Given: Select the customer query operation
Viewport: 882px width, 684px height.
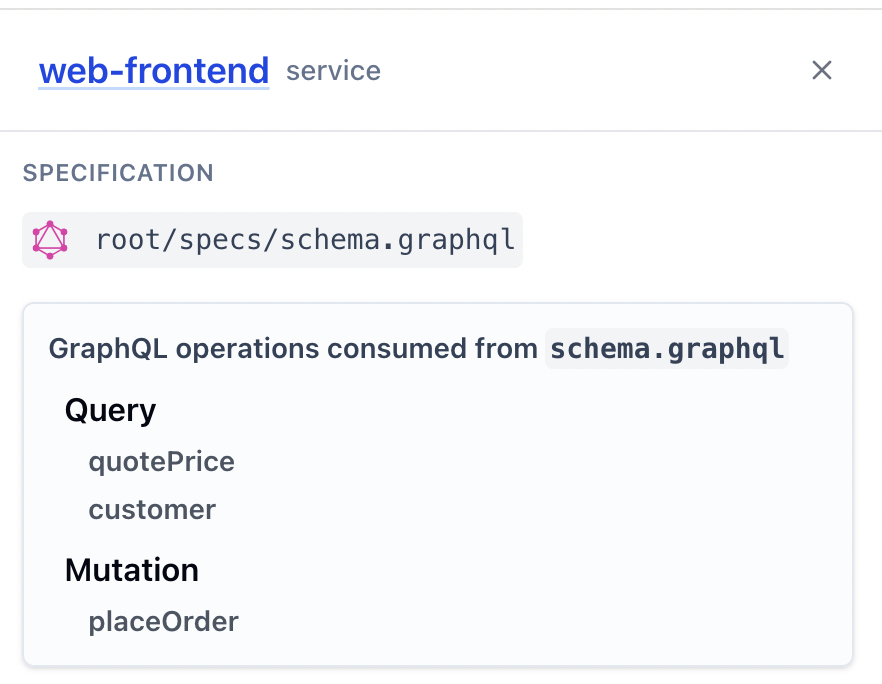Looking at the screenshot, I should [x=152, y=510].
